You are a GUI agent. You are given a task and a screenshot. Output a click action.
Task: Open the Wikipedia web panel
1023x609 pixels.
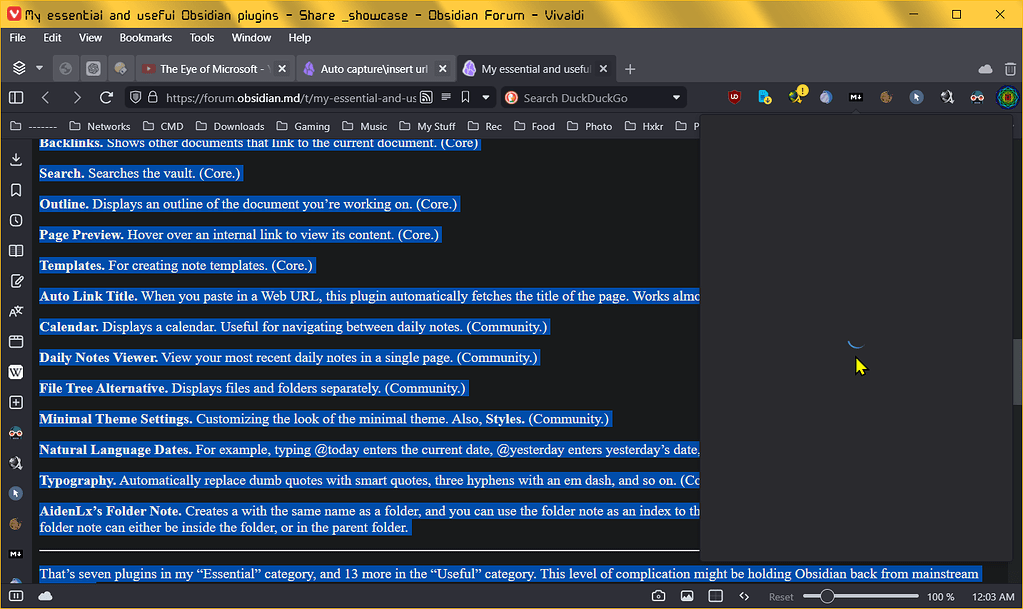16,372
